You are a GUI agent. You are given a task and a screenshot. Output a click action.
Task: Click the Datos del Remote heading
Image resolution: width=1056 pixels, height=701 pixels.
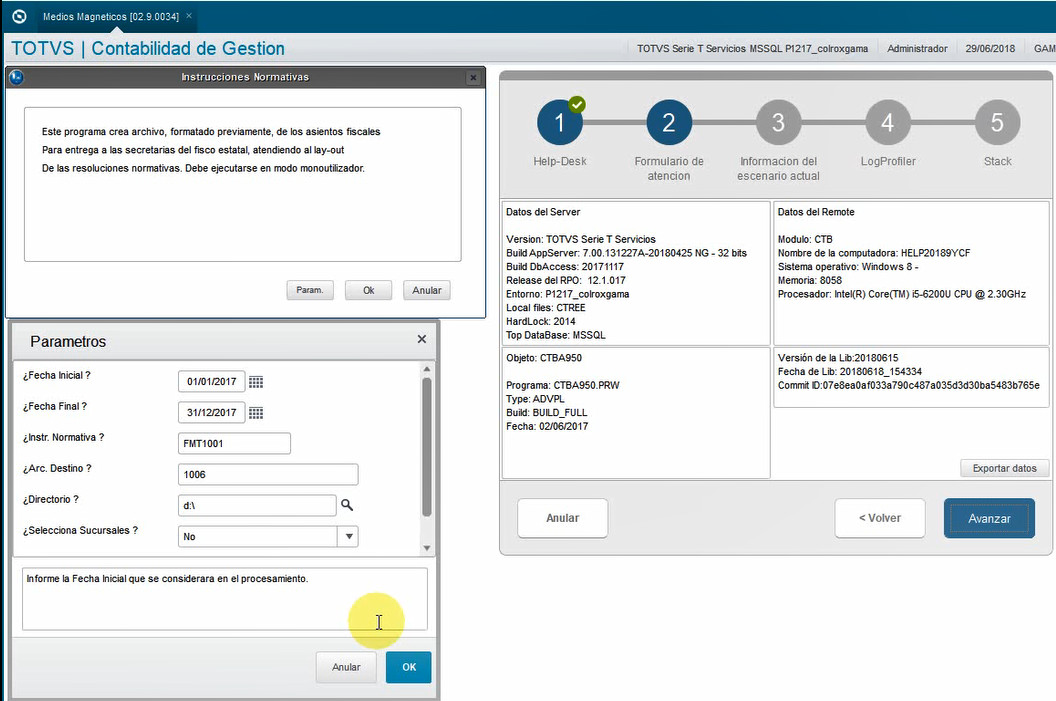[x=816, y=212]
